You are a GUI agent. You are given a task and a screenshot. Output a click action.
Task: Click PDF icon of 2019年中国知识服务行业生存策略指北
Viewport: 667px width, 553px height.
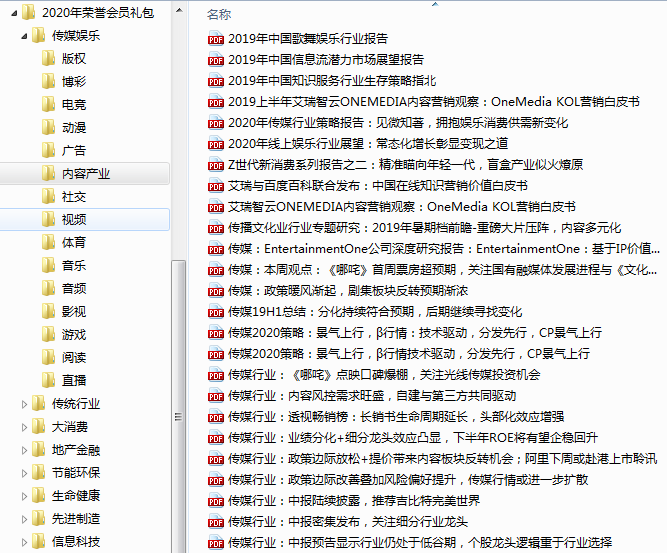click(216, 80)
